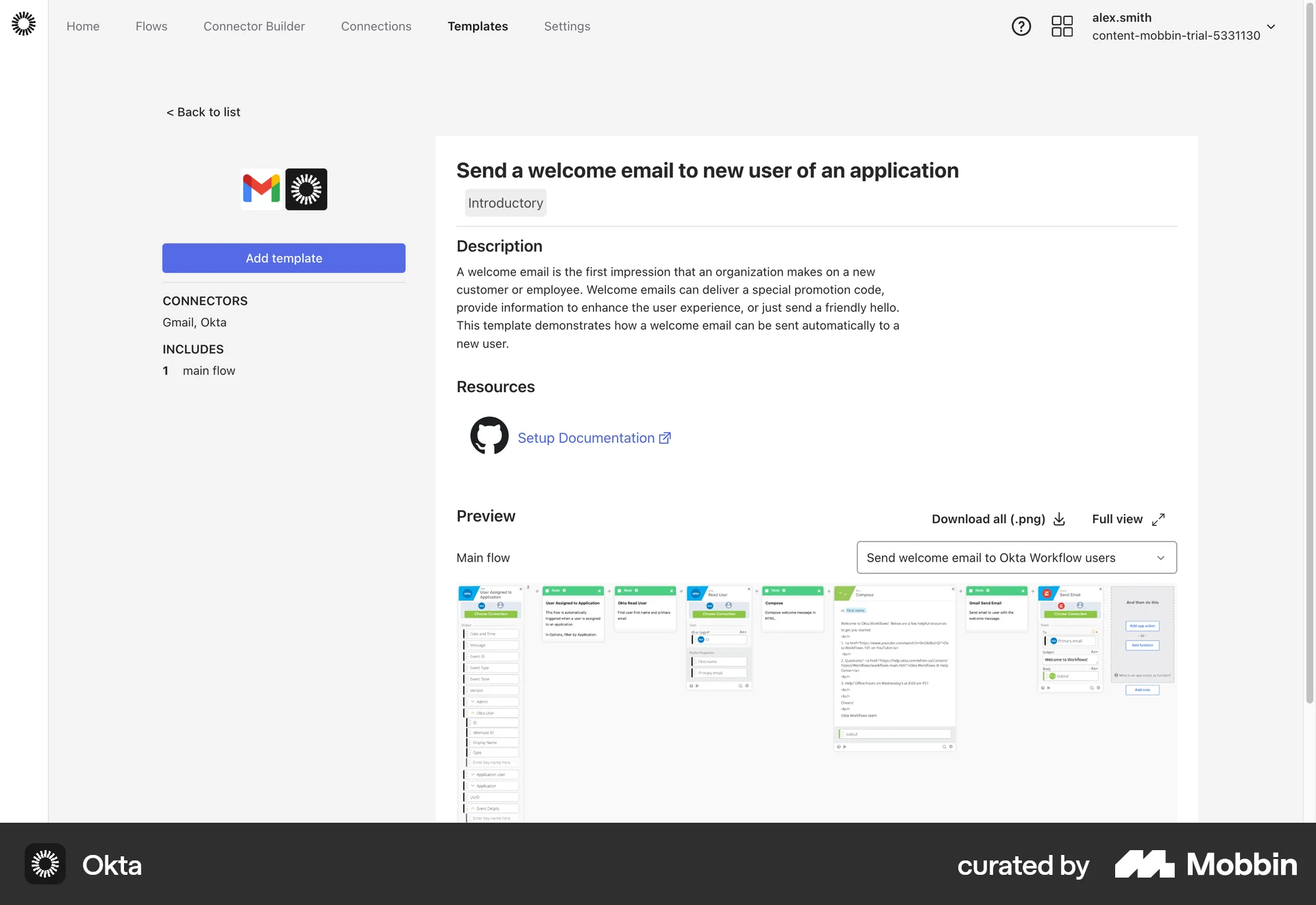This screenshot has height=905, width=1316.
Task: Go back using the '< Back to list' link
Action: [203, 112]
